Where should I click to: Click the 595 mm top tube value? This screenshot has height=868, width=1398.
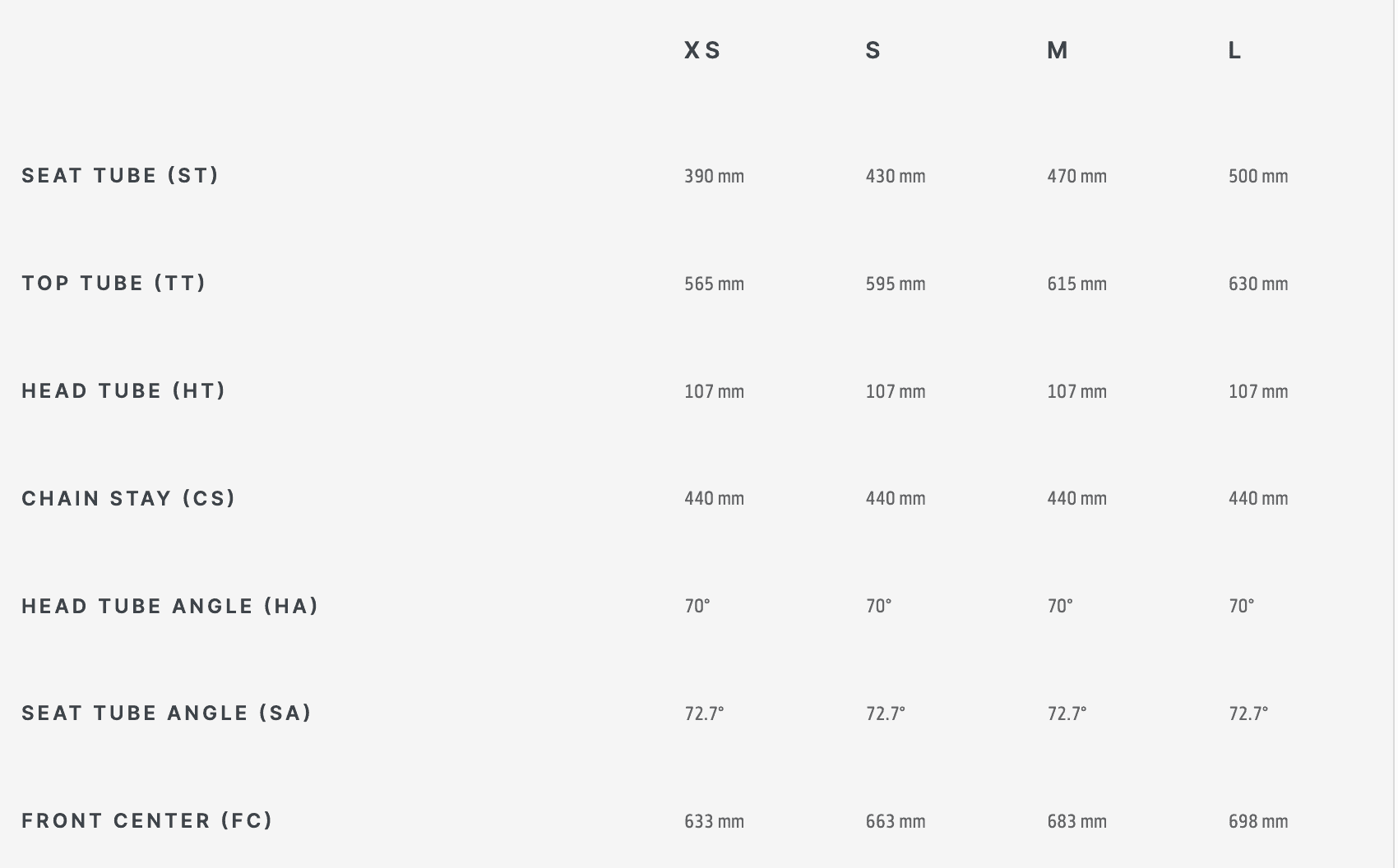pyautogui.click(x=896, y=284)
